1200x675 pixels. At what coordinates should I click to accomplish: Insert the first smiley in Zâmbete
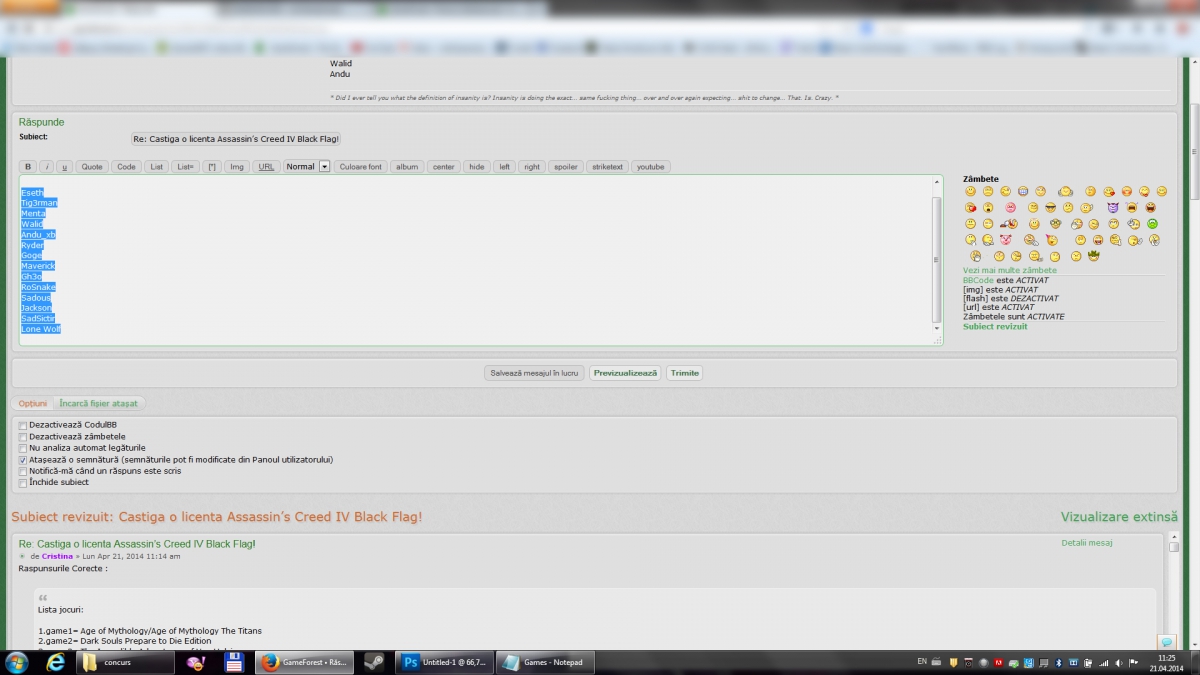tap(970, 191)
